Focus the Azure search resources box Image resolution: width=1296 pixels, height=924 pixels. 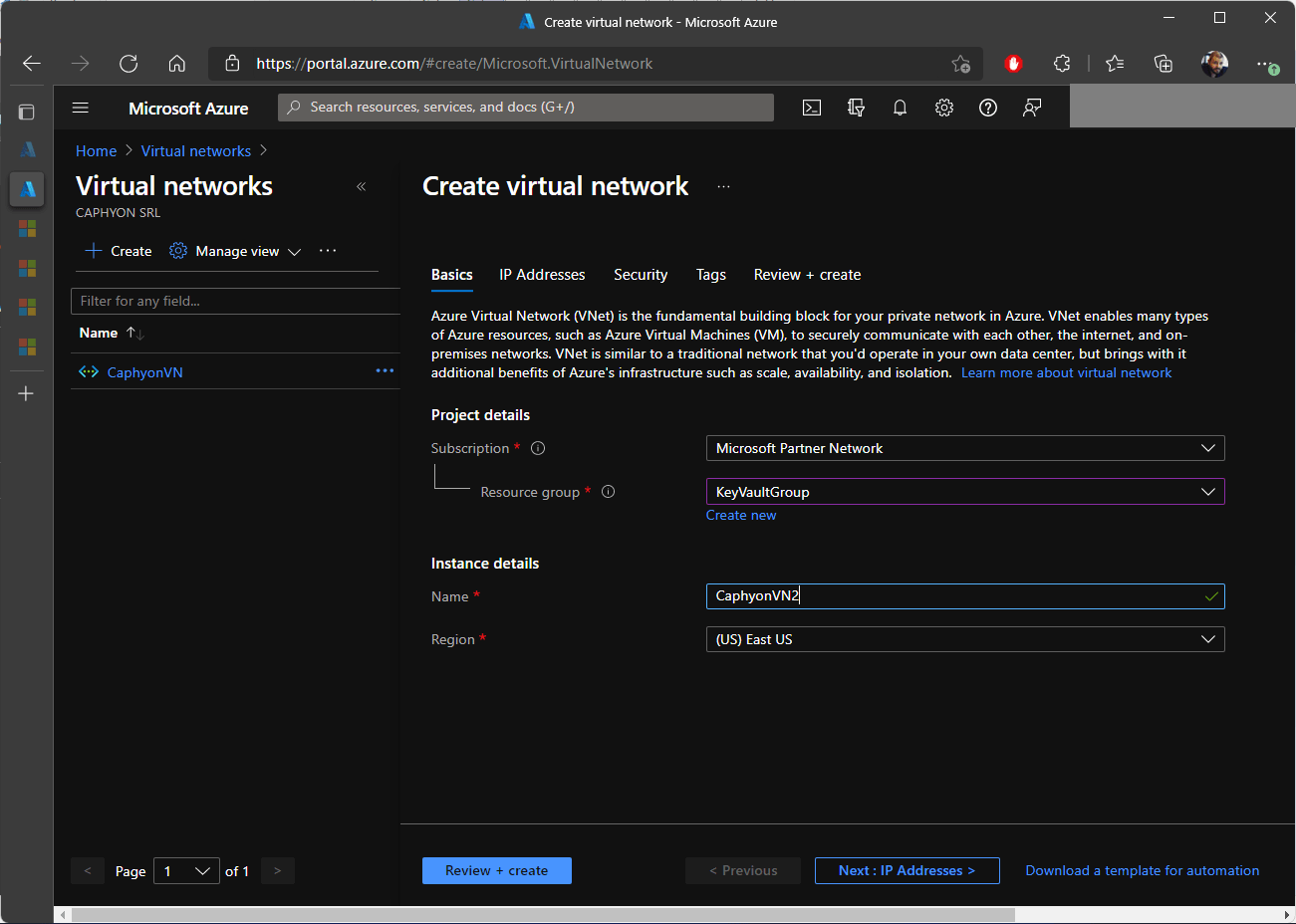[x=526, y=108]
